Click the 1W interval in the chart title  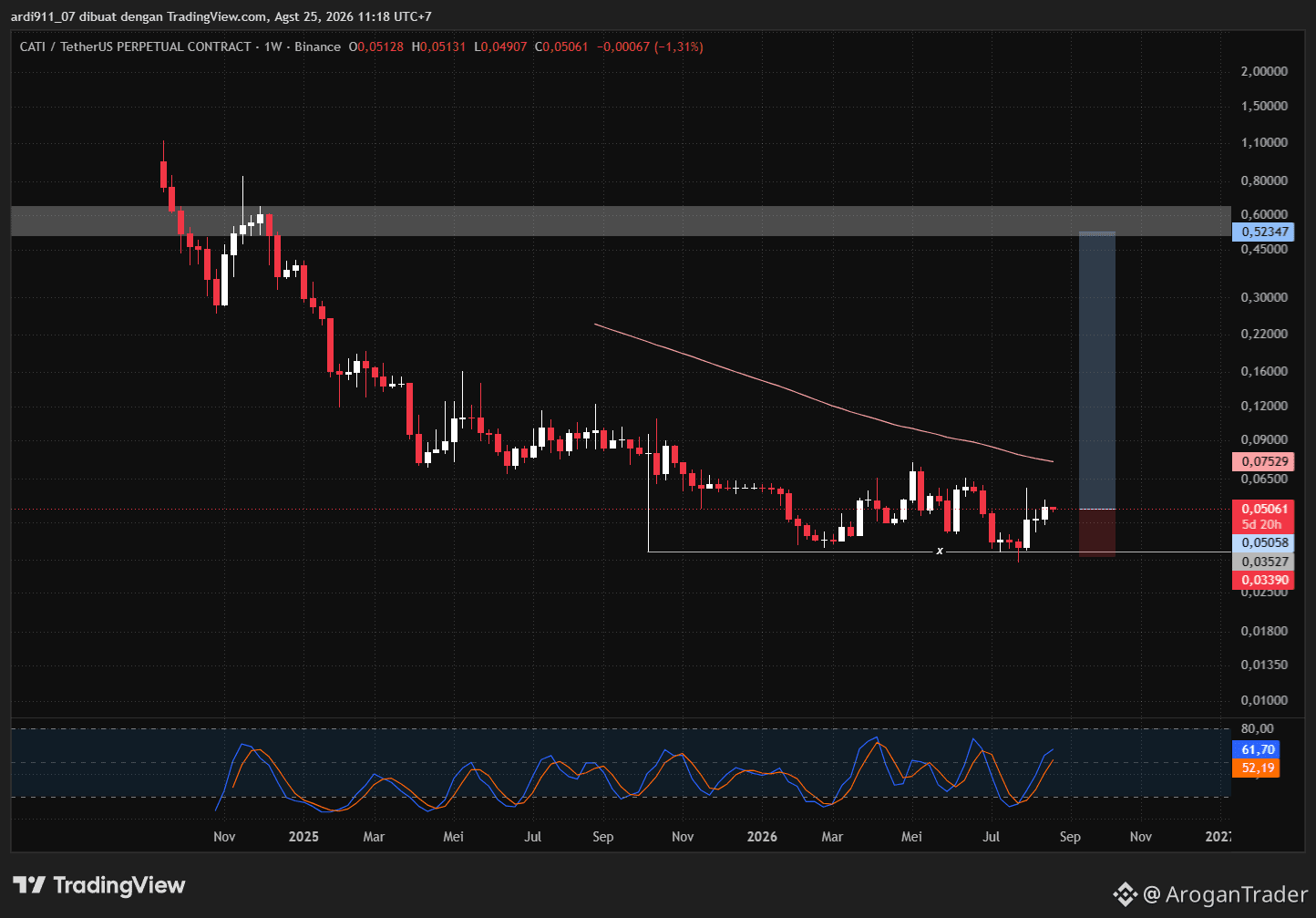coord(272,46)
